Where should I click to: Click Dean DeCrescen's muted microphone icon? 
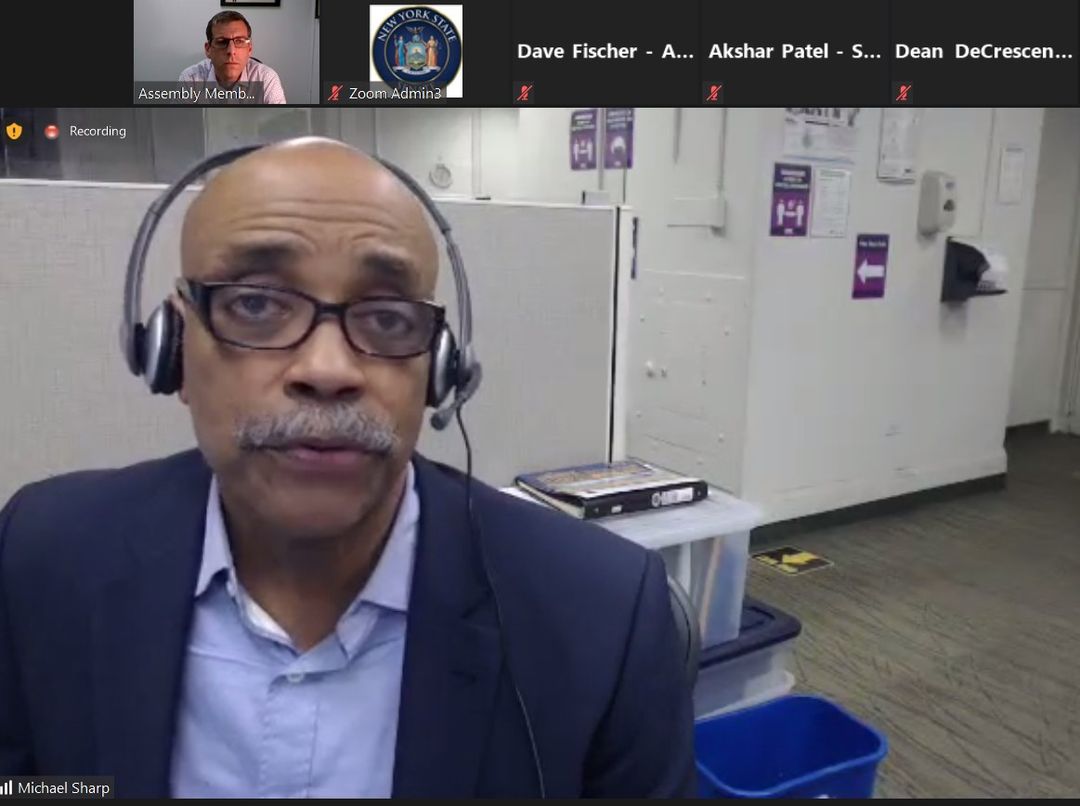click(x=904, y=93)
